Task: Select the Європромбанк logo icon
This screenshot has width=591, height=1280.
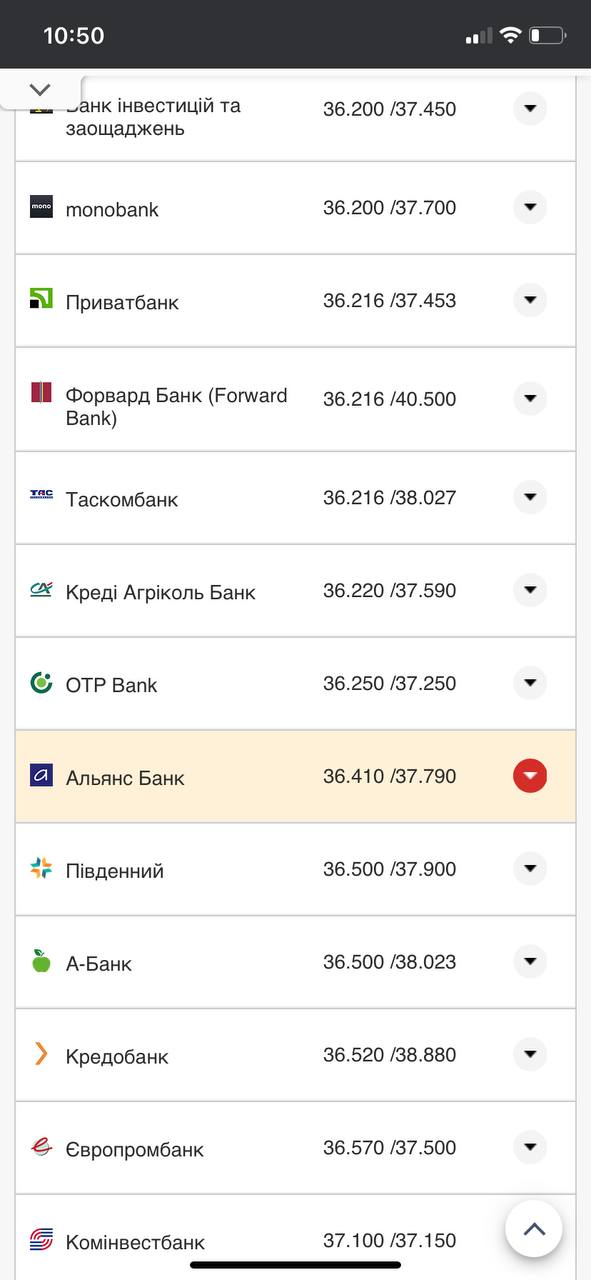Action: pos(40,1147)
